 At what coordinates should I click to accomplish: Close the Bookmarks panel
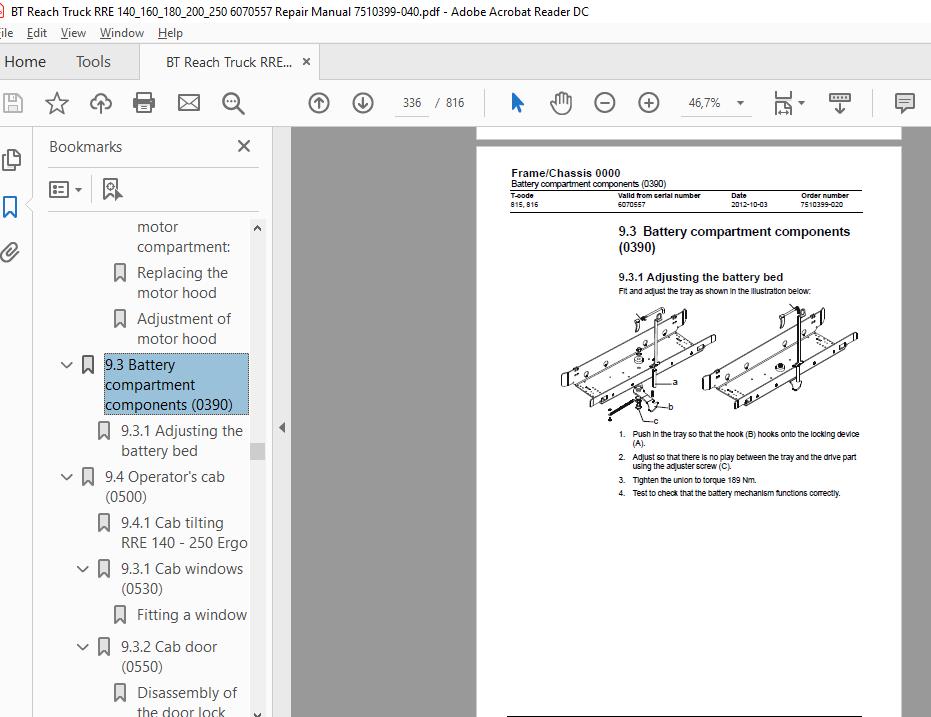(x=244, y=146)
